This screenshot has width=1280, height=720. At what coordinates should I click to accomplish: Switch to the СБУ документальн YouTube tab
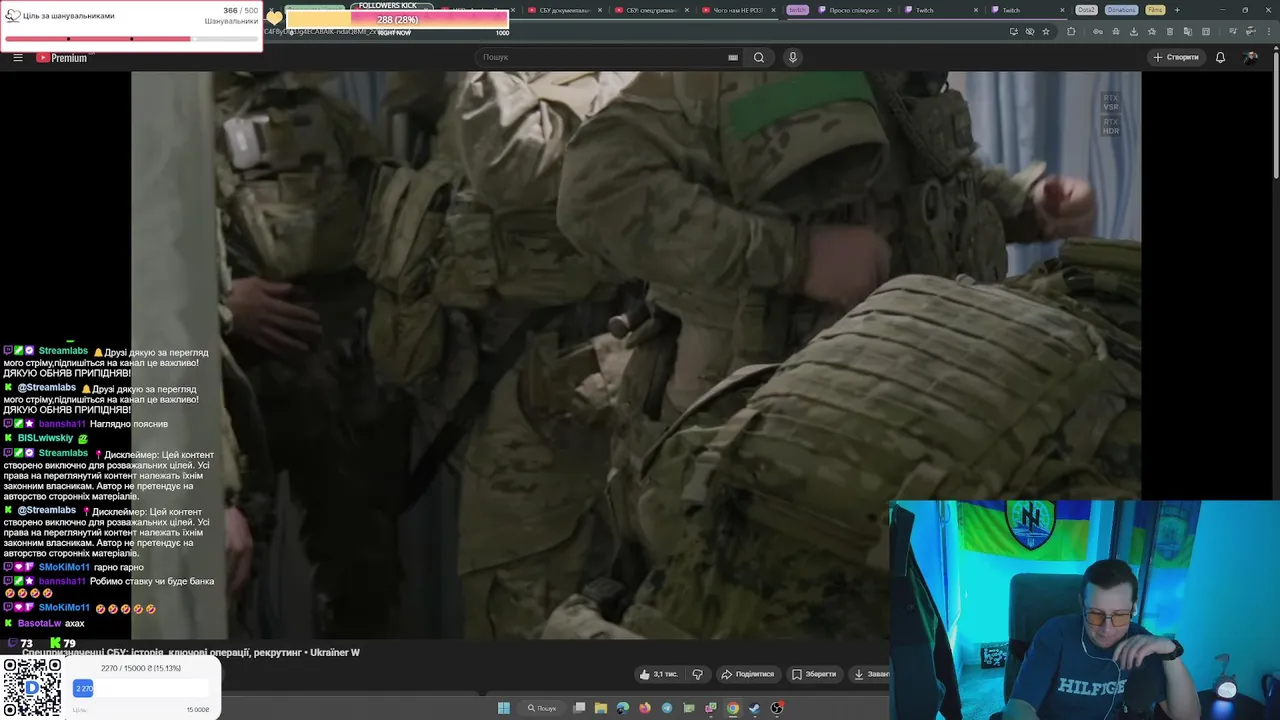(x=564, y=10)
